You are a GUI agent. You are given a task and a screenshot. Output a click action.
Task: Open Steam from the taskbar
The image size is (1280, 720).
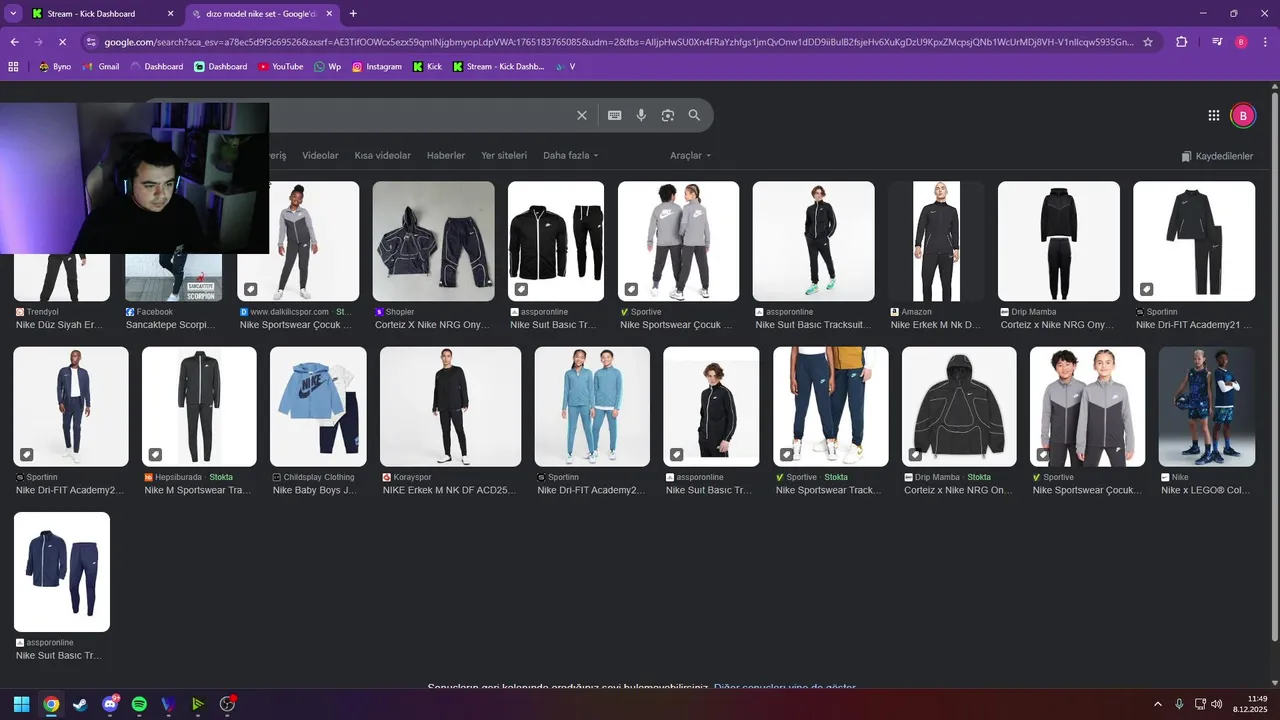pos(80,704)
